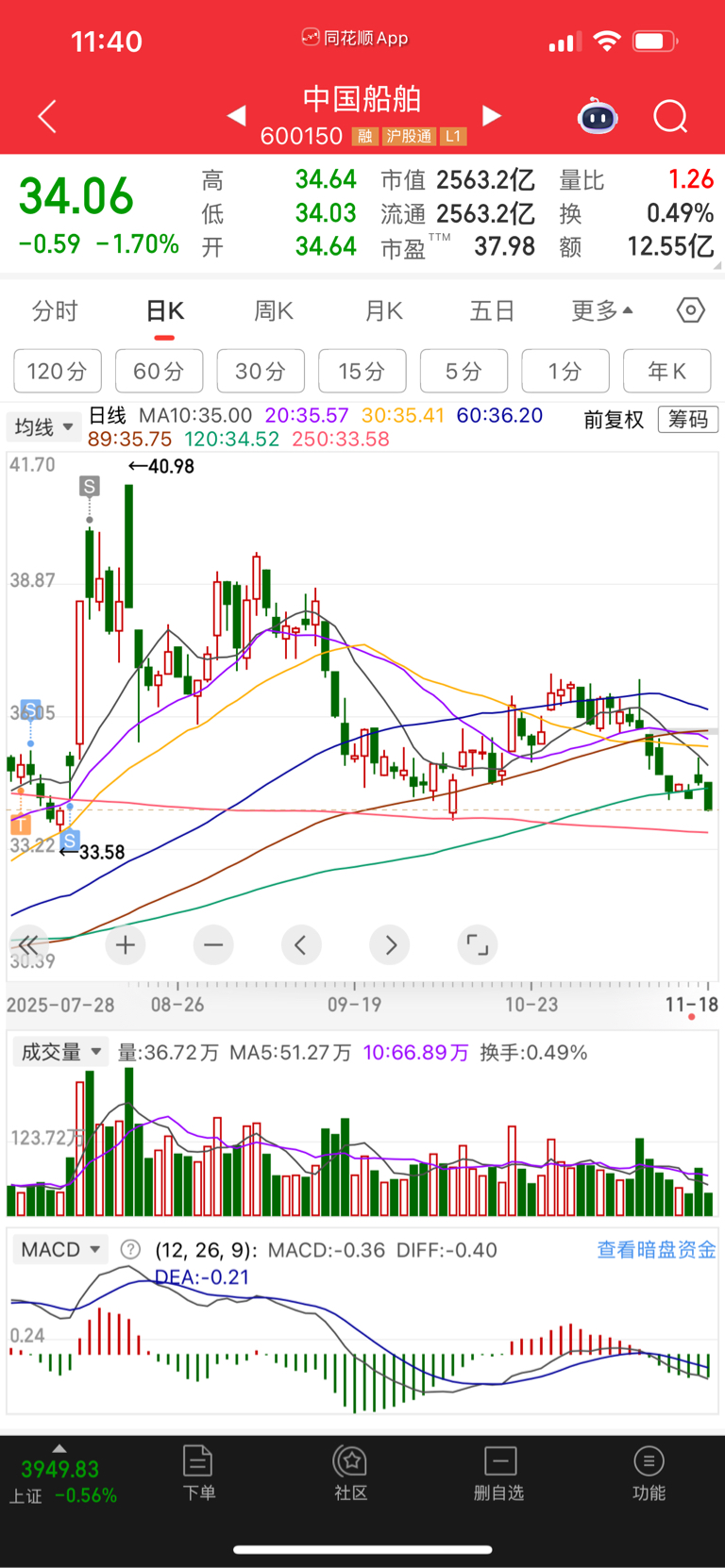Image resolution: width=725 pixels, height=1568 pixels.
Task: Select the 120分 period button
Action: pyautogui.click(x=57, y=371)
